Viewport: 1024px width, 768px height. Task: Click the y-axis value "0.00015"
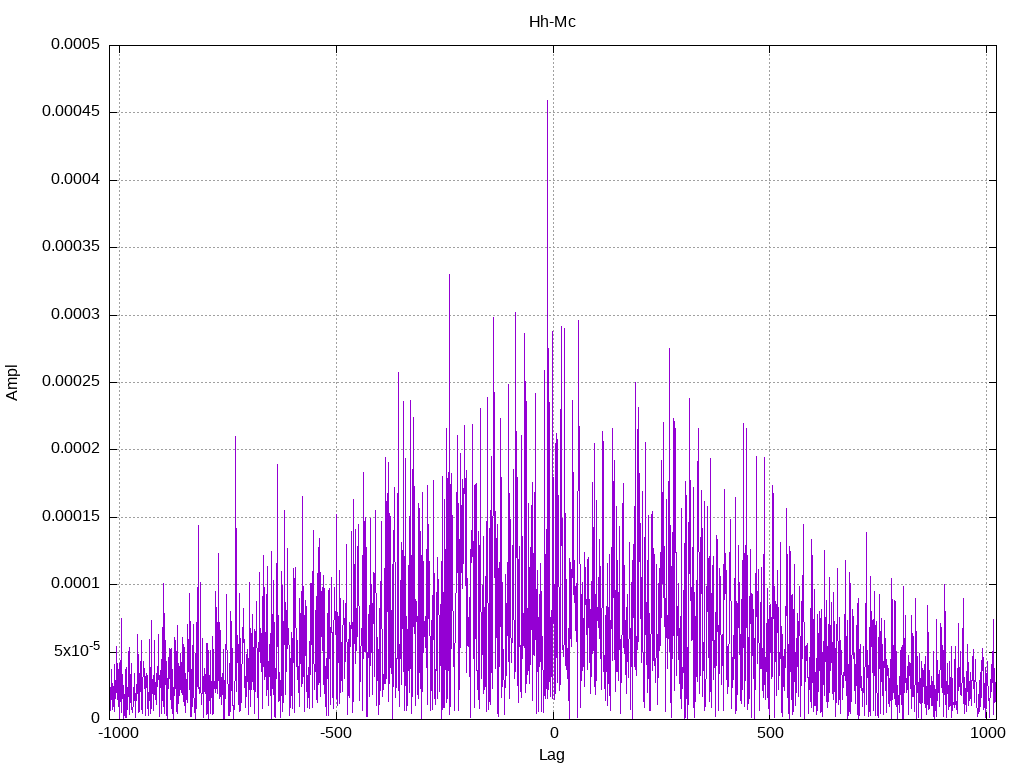[71, 517]
